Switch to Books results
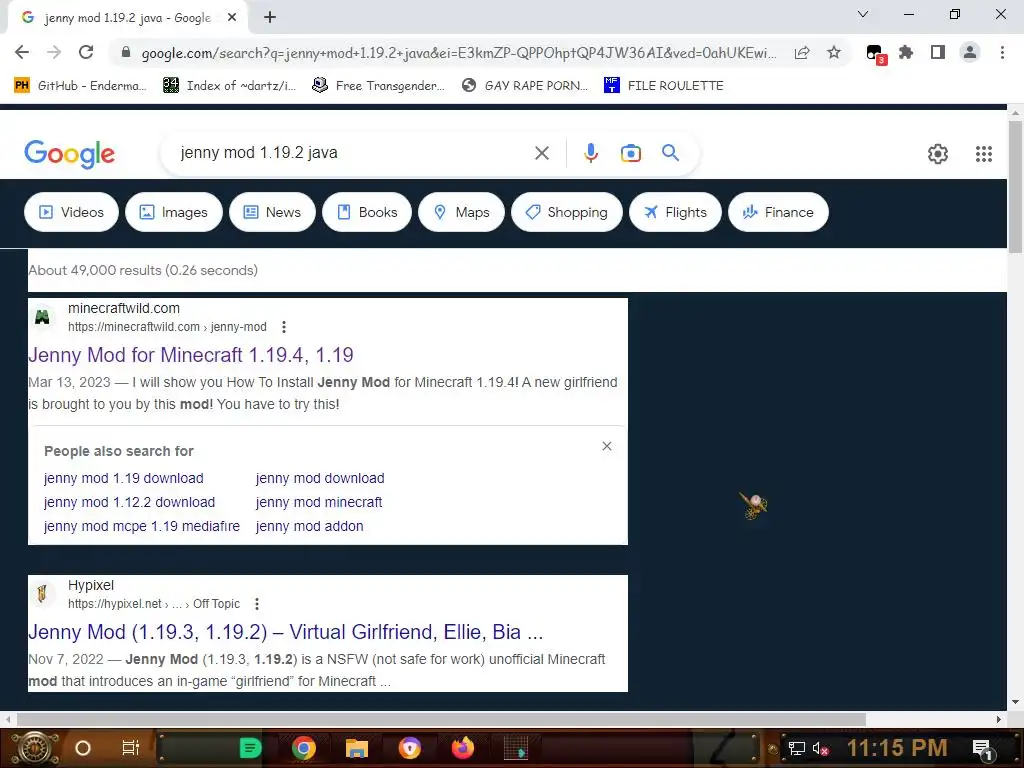The height and width of the screenshot is (768, 1024). [366, 212]
